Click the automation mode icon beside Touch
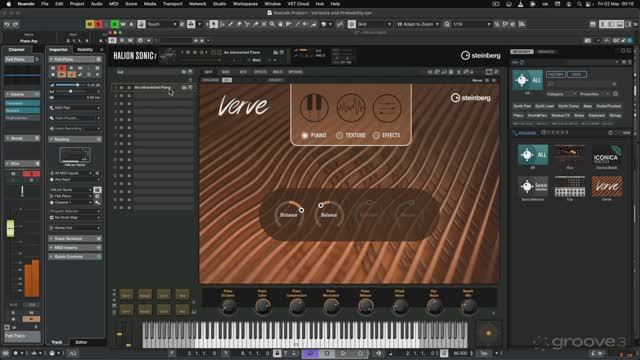 click(x=141, y=24)
